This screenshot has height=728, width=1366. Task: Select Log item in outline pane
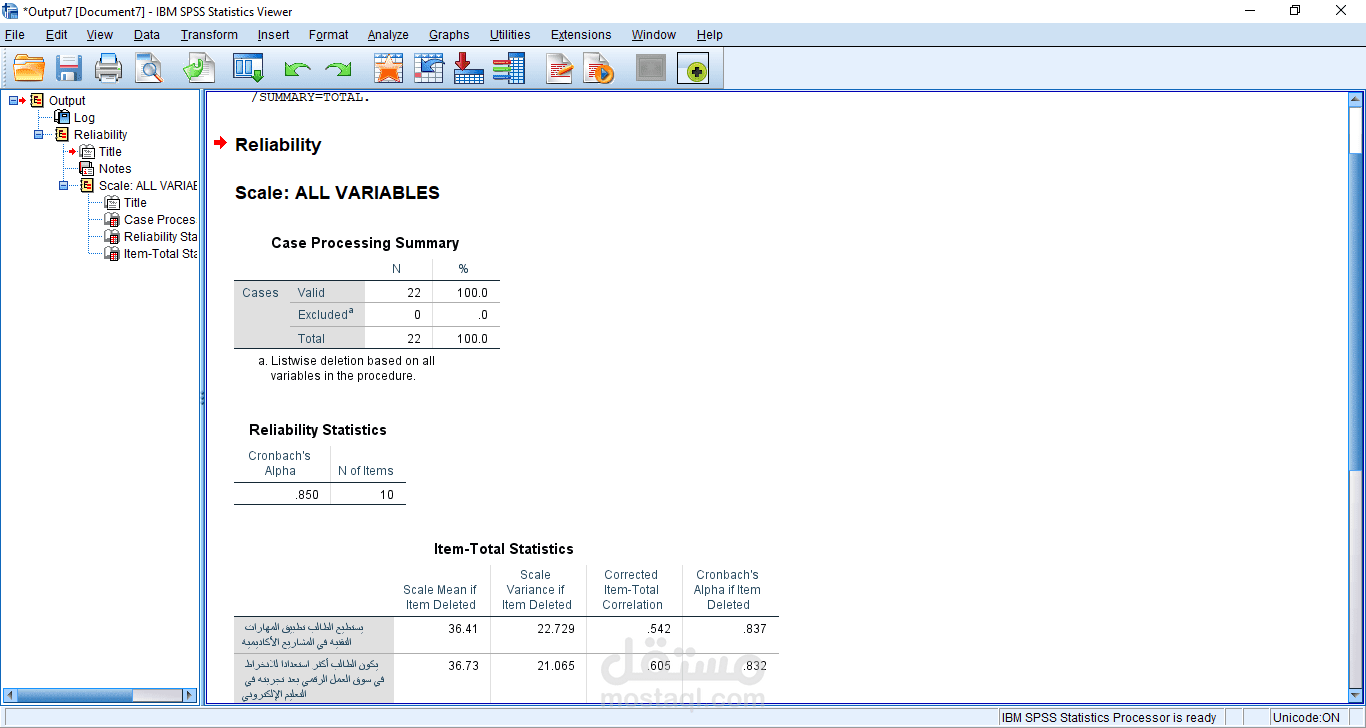(84, 117)
